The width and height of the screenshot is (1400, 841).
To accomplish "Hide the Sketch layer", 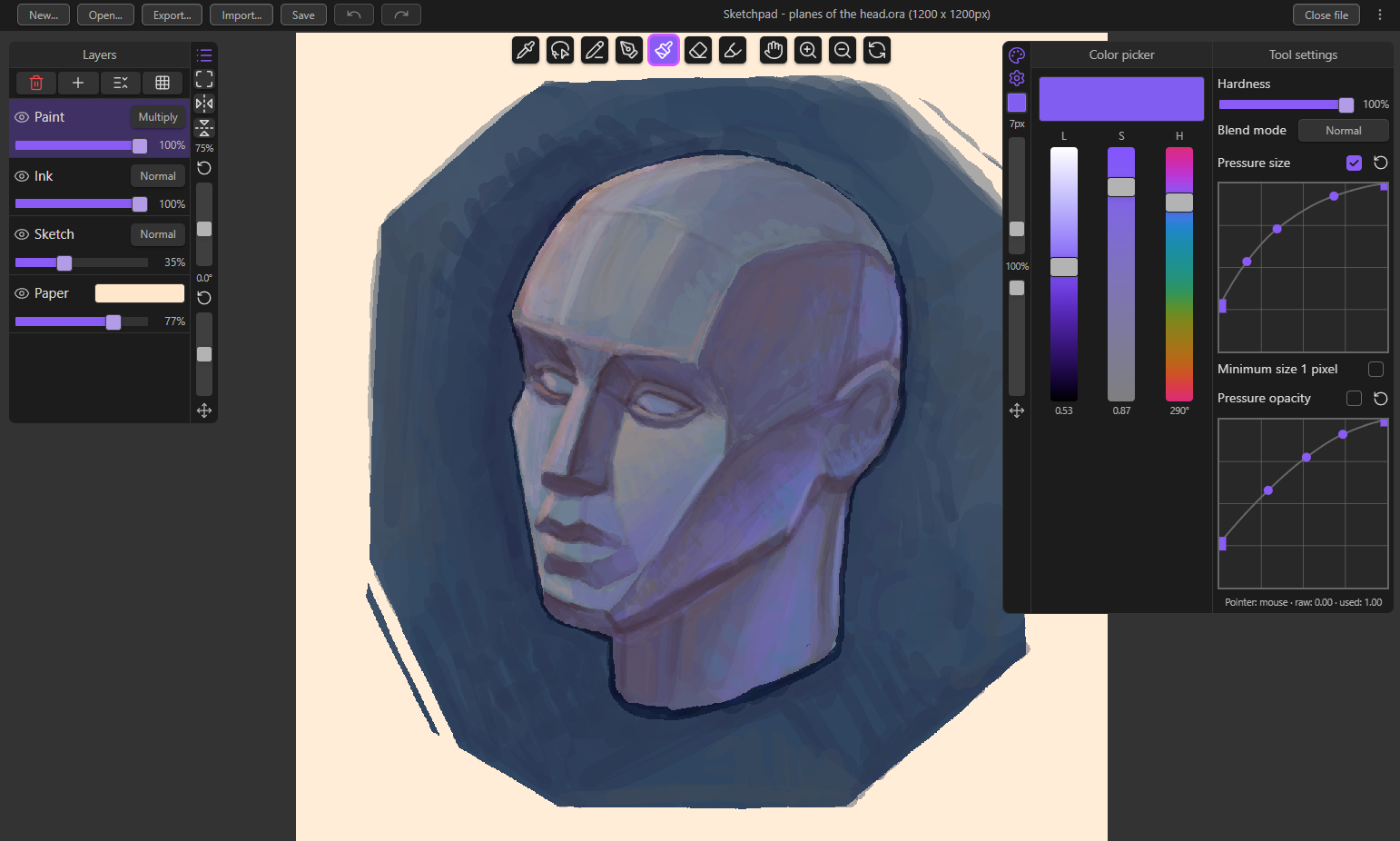I will pyautogui.click(x=22, y=234).
